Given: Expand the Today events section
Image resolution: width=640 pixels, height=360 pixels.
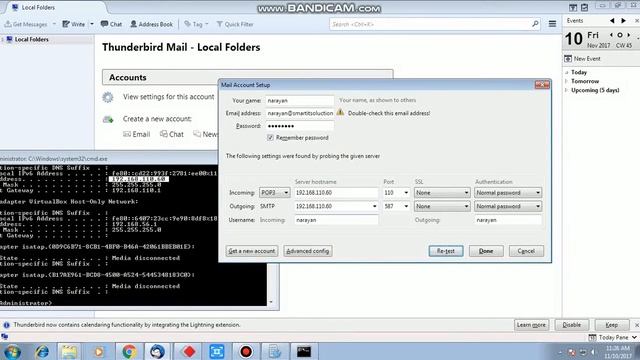Looking at the screenshot, I should pos(567,72).
